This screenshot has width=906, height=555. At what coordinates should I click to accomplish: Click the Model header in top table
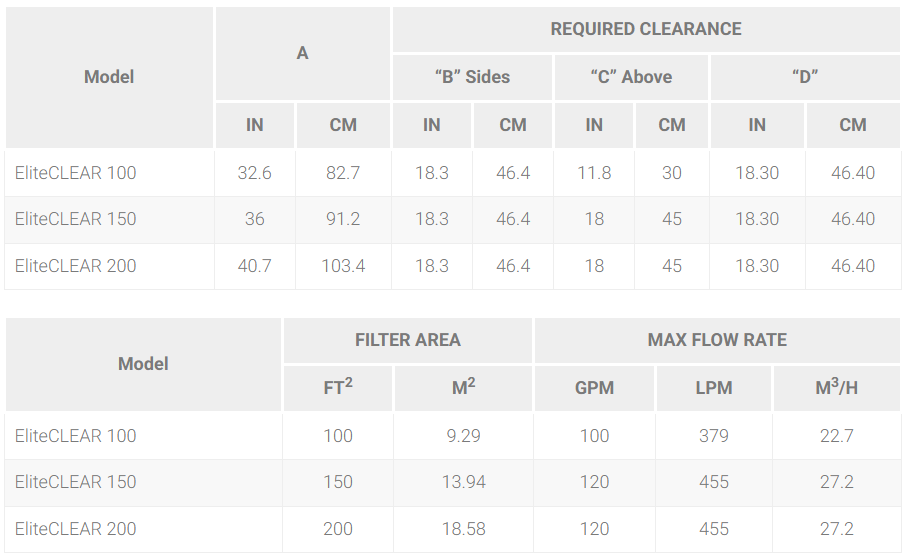[x=109, y=77]
